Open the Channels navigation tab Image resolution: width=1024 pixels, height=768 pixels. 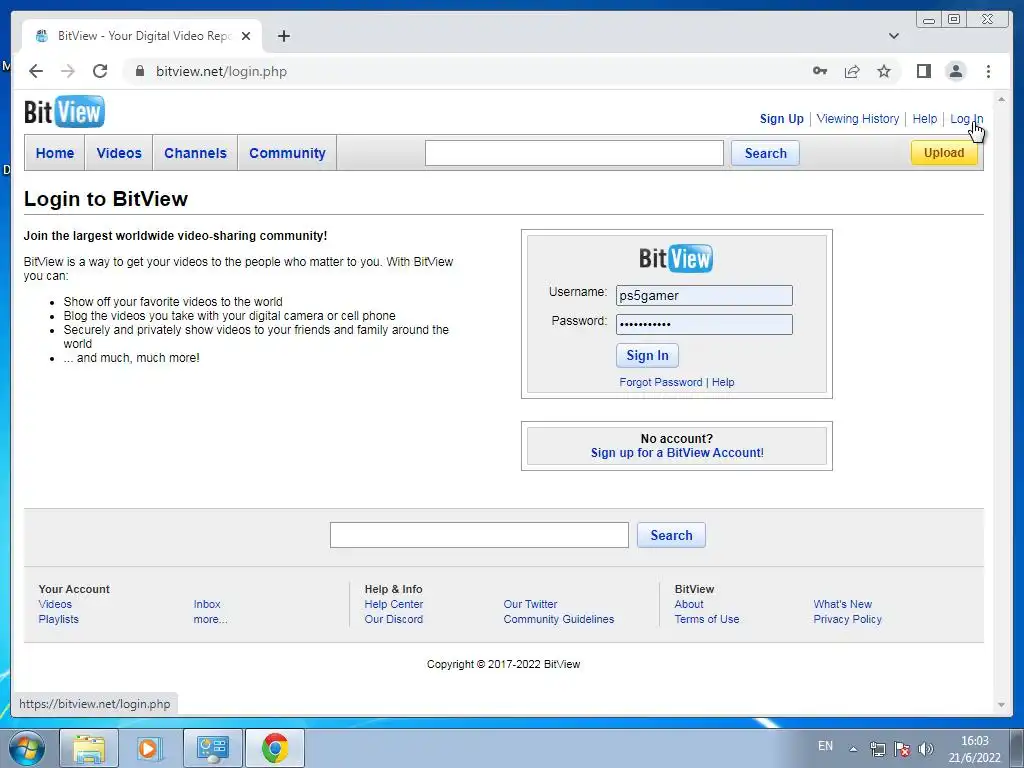click(x=195, y=153)
